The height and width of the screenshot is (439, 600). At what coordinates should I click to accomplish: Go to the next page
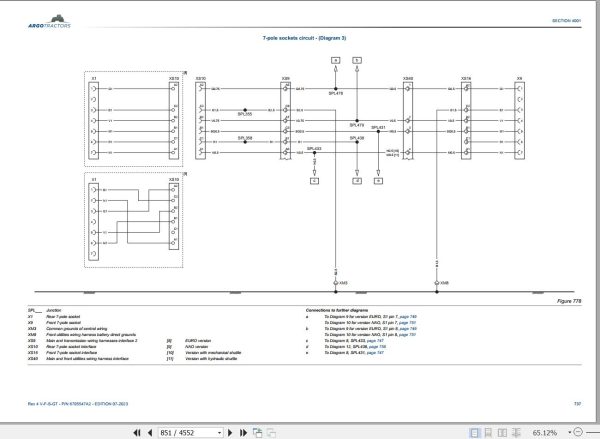tap(230, 432)
